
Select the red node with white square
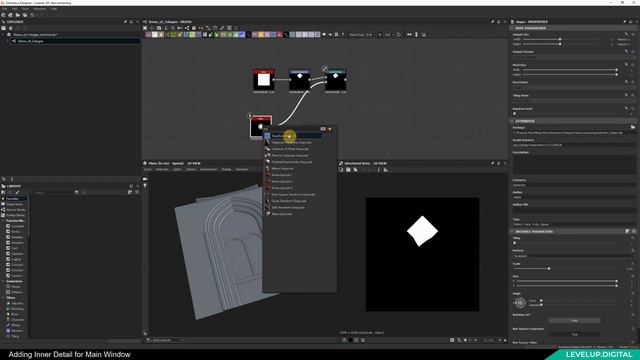click(264, 80)
